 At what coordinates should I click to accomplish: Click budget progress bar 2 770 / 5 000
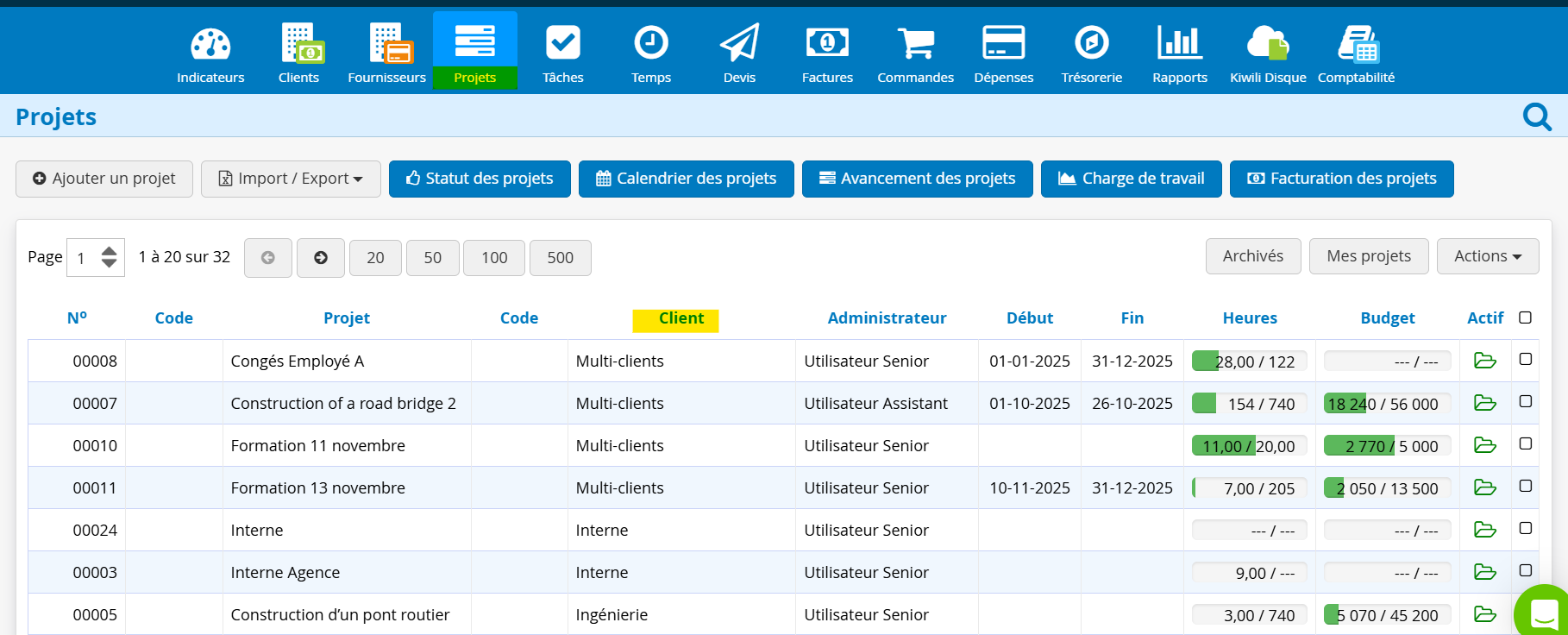point(1387,446)
